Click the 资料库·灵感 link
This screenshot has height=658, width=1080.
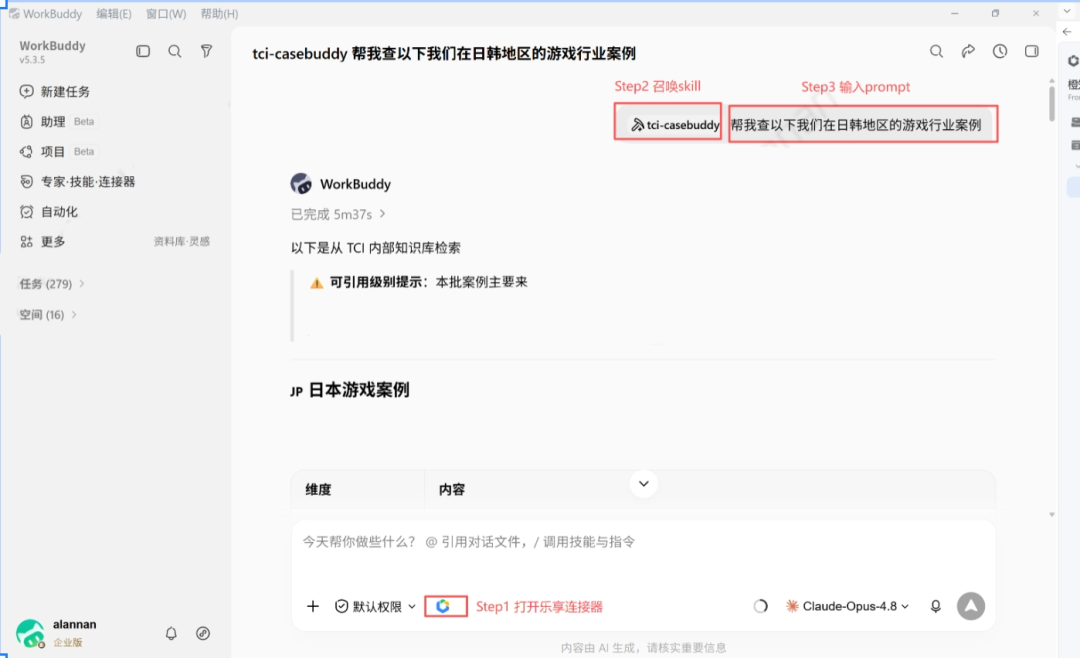point(182,241)
